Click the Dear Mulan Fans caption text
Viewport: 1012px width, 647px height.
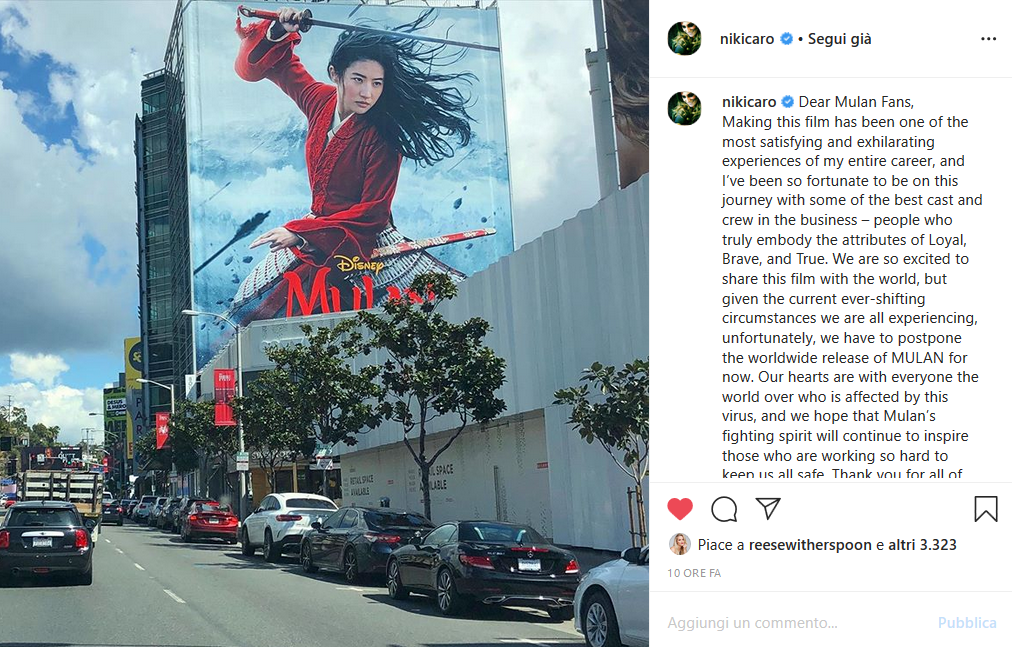click(x=856, y=101)
